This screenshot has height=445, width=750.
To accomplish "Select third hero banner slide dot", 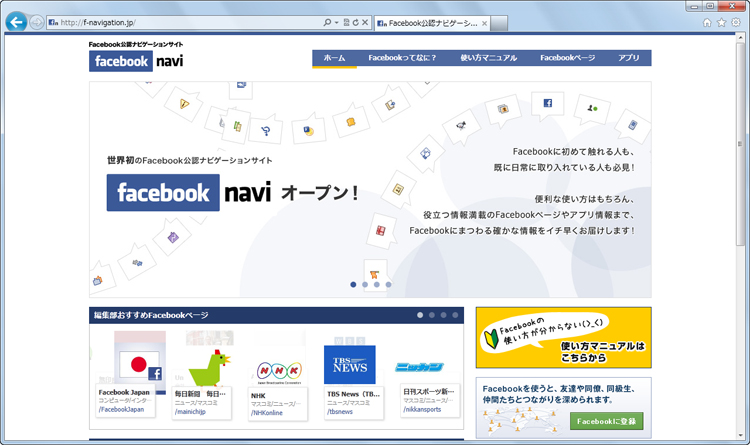I will pos(377,284).
